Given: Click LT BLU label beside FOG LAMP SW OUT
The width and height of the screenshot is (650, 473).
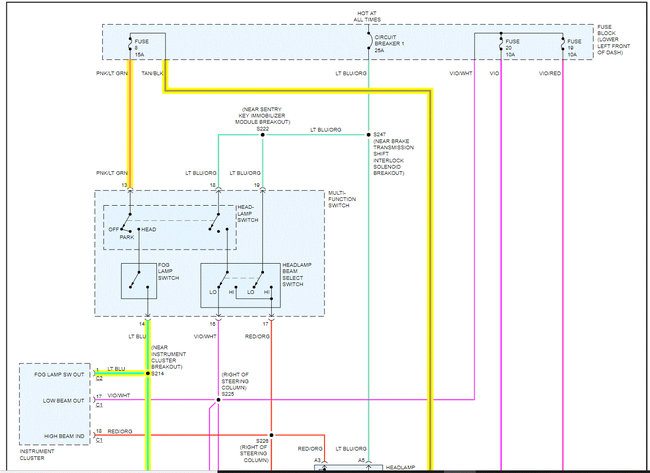Looking at the screenshot, I should (116, 369).
